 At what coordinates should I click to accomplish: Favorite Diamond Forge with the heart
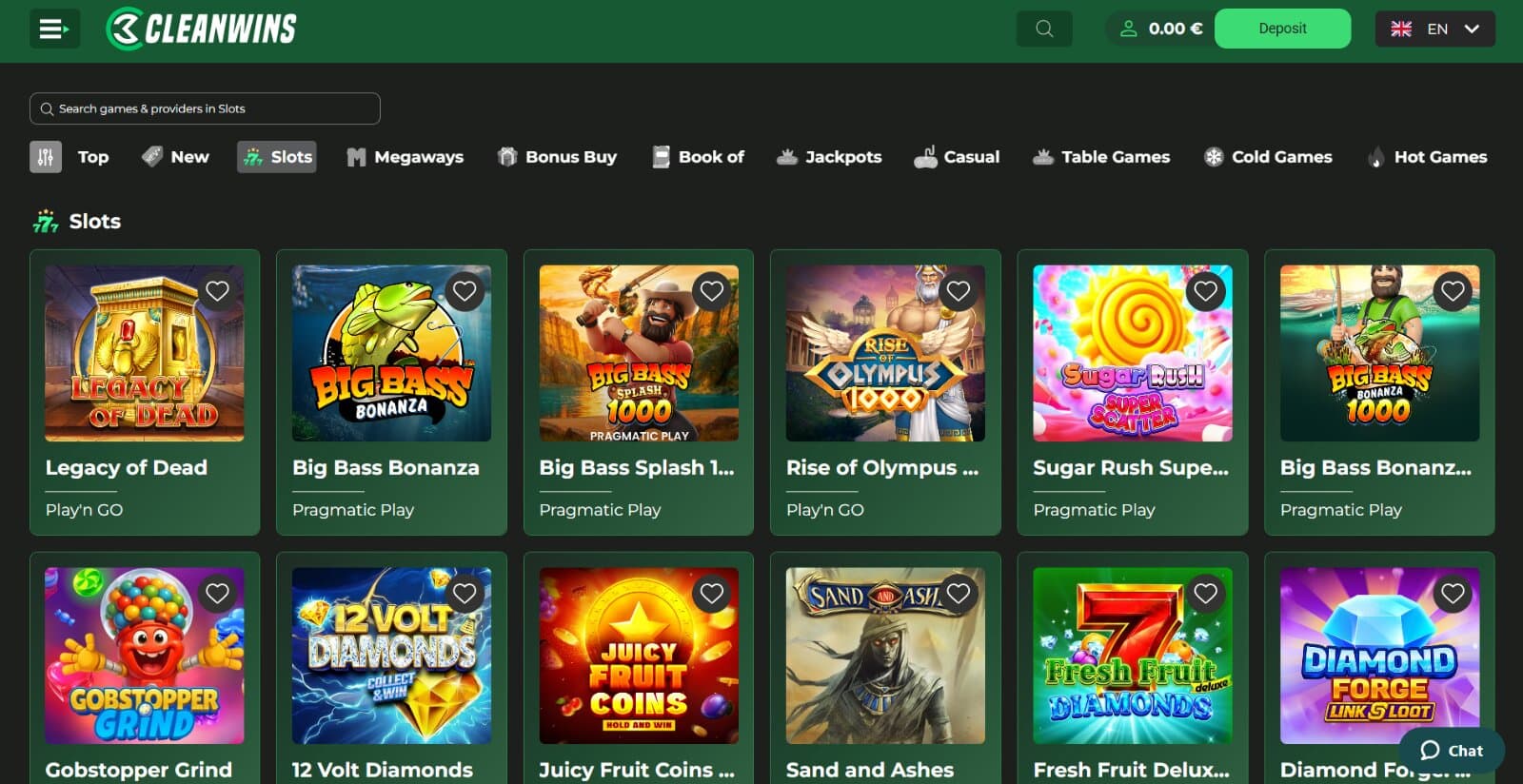(1453, 594)
